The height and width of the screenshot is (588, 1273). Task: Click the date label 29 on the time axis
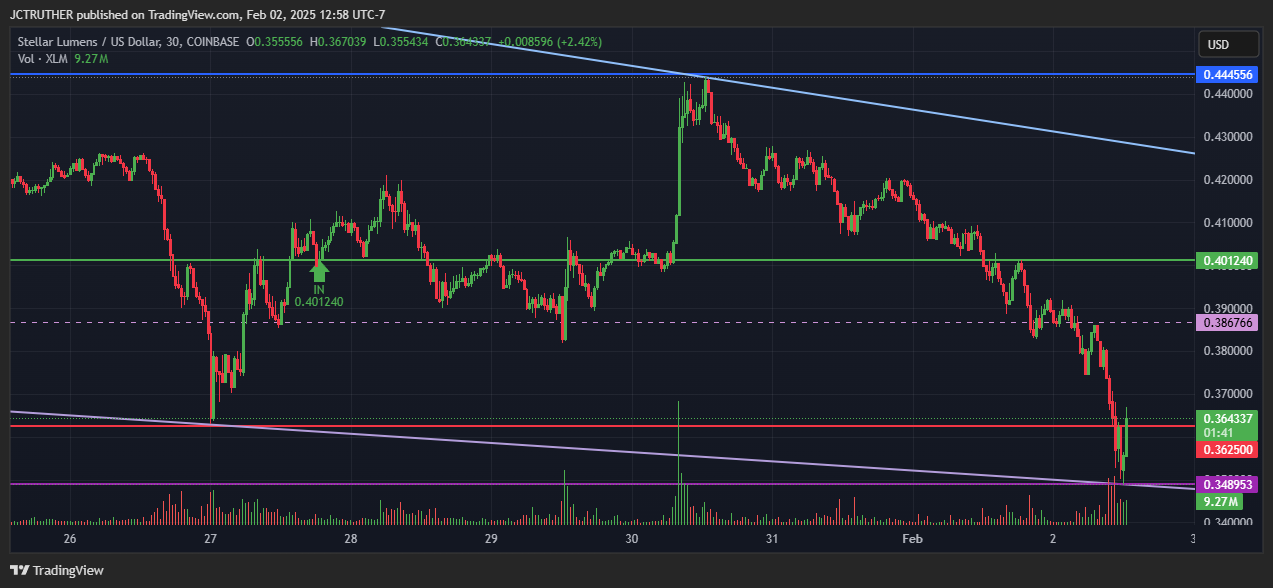pyautogui.click(x=491, y=539)
